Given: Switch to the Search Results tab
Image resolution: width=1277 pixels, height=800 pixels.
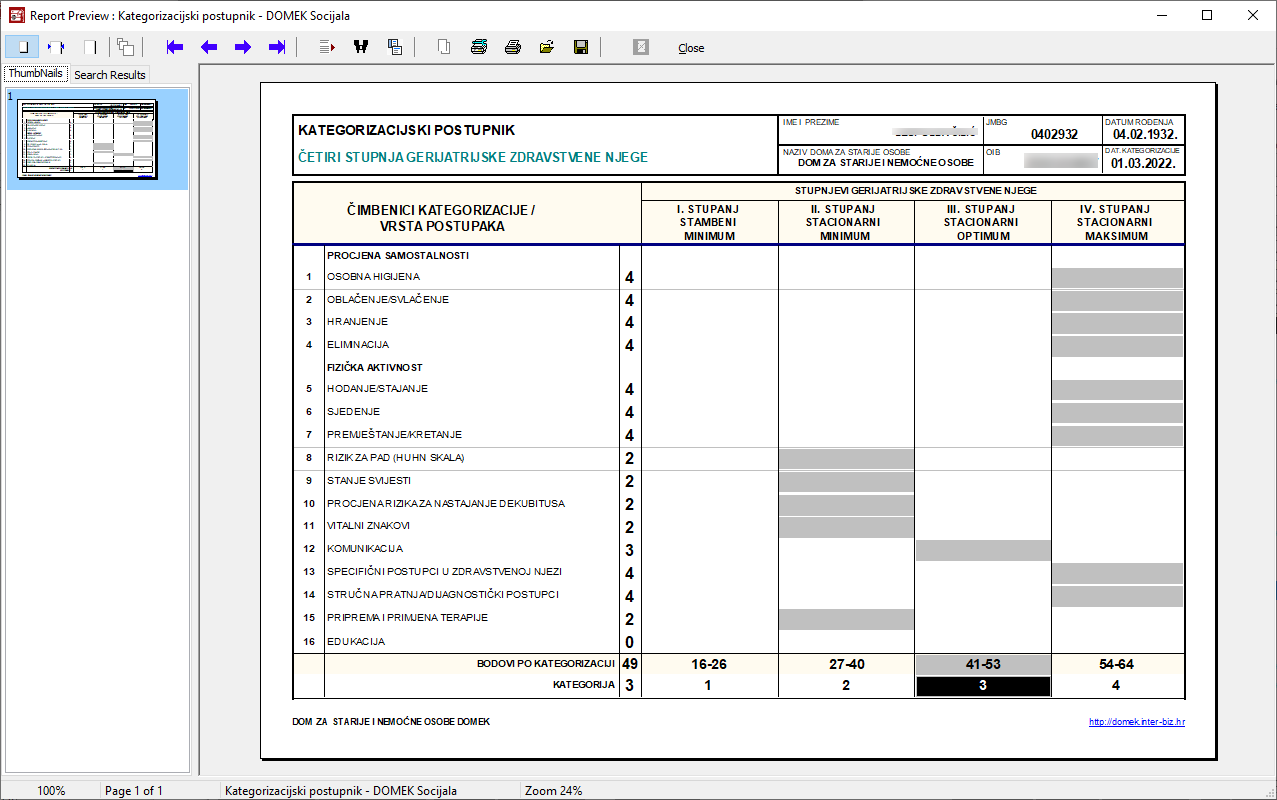Looking at the screenshot, I should [110, 75].
